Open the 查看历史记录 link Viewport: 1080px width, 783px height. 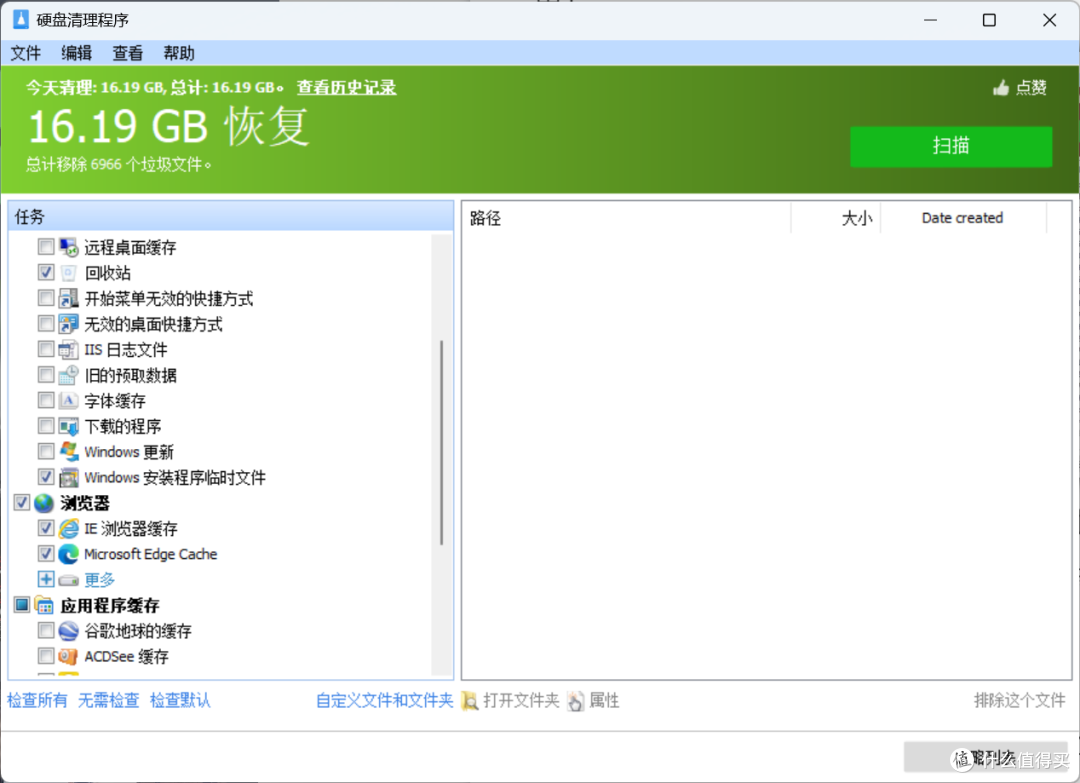coord(346,87)
